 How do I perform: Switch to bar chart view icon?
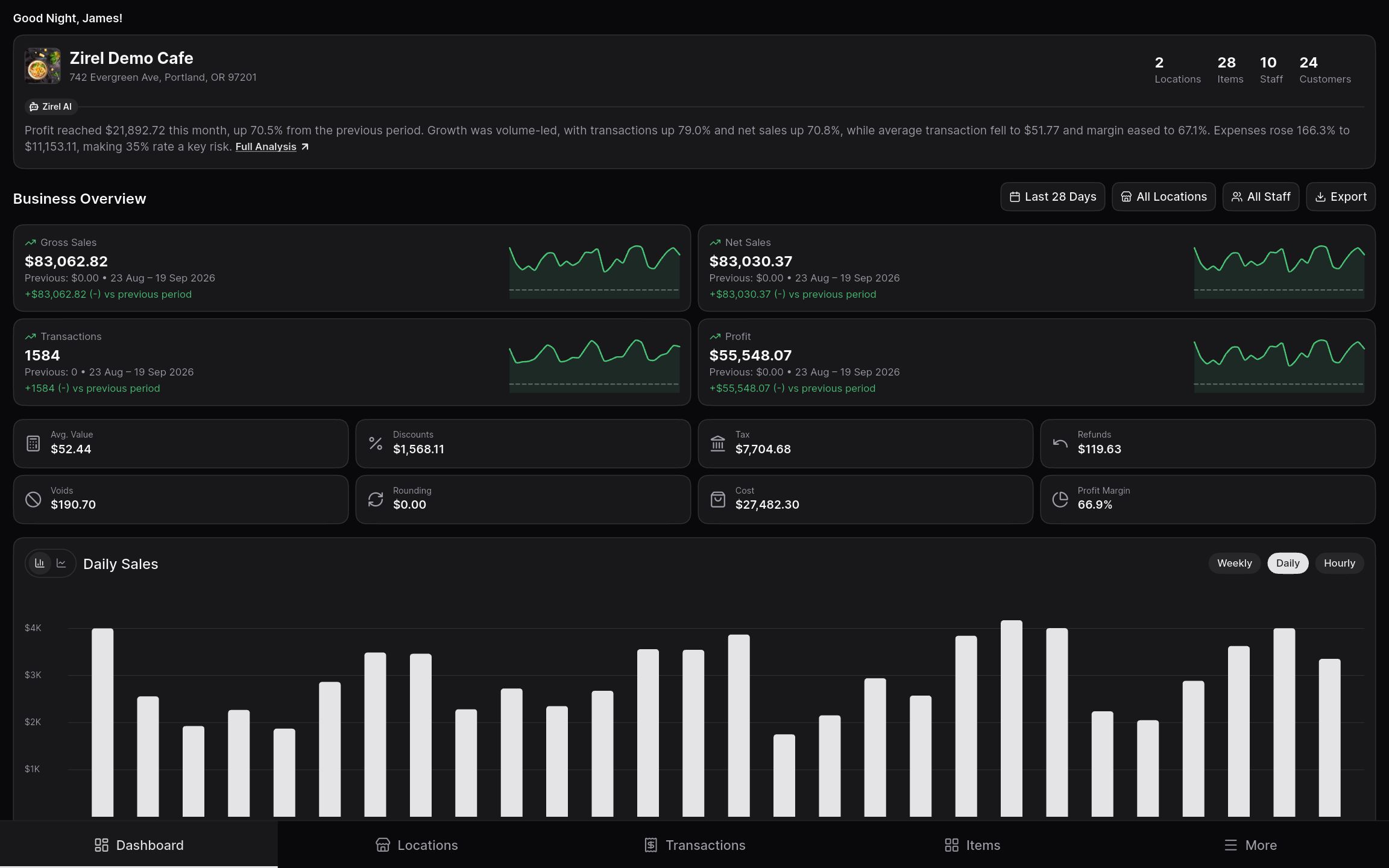pos(40,563)
